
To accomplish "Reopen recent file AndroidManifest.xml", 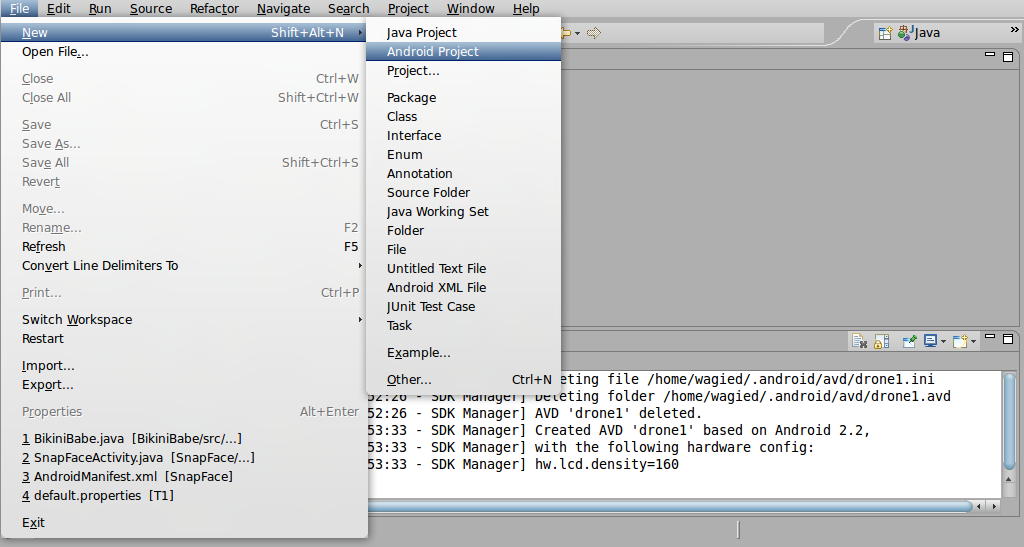I will click(184, 477).
